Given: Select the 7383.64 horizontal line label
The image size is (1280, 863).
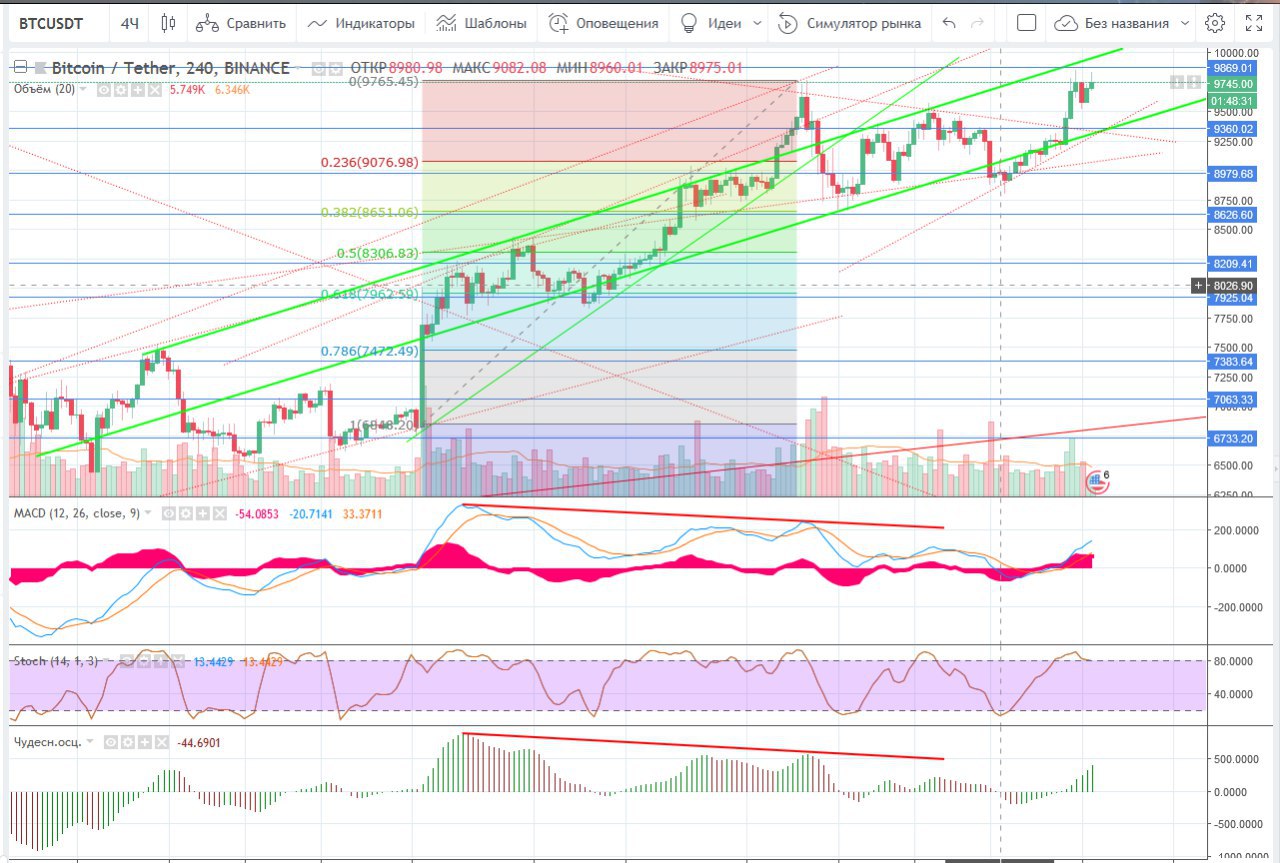Looking at the screenshot, I should pyautogui.click(x=1233, y=361).
